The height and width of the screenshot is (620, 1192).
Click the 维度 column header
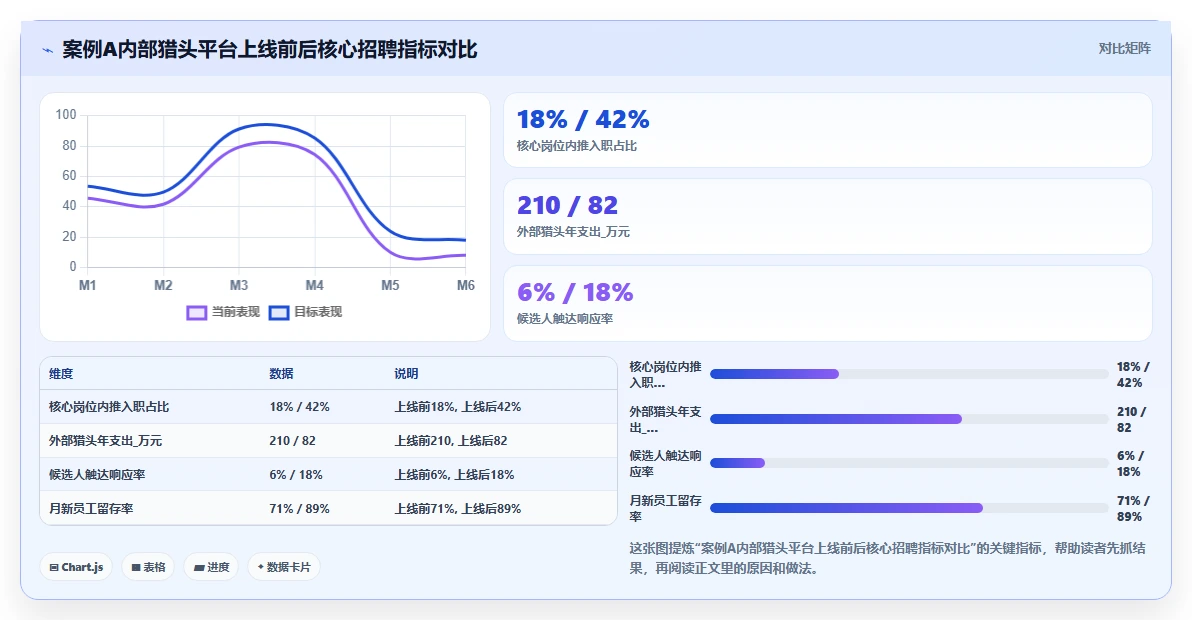pyautogui.click(x=62, y=374)
